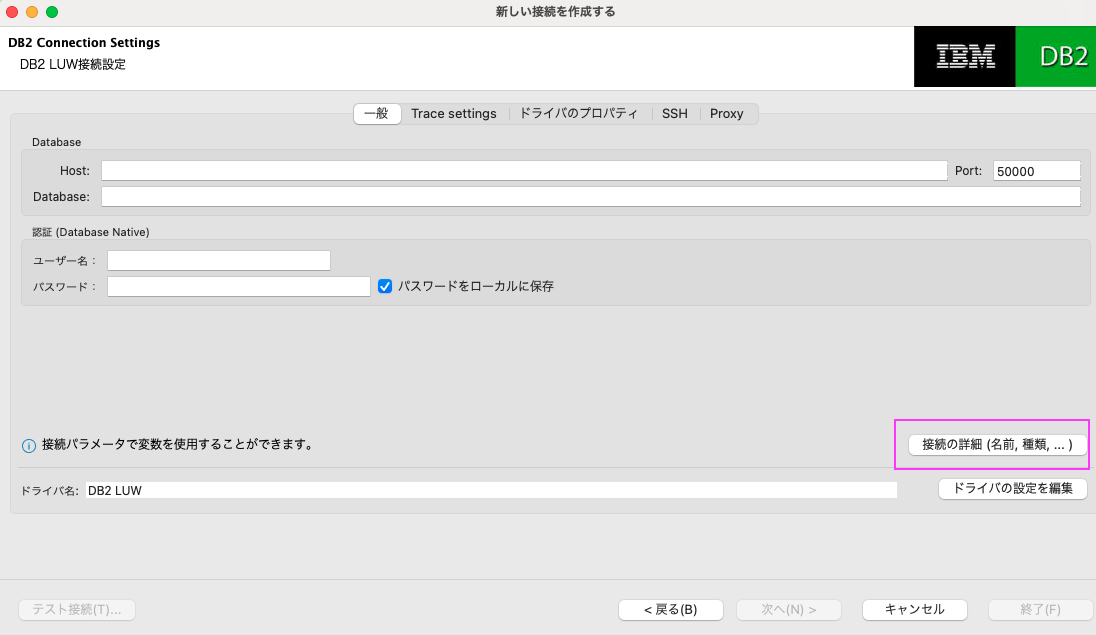Image resolution: width=1096 pixels, height=635 pixels.
Task: Focus the Database name input field
Action: 591,197
